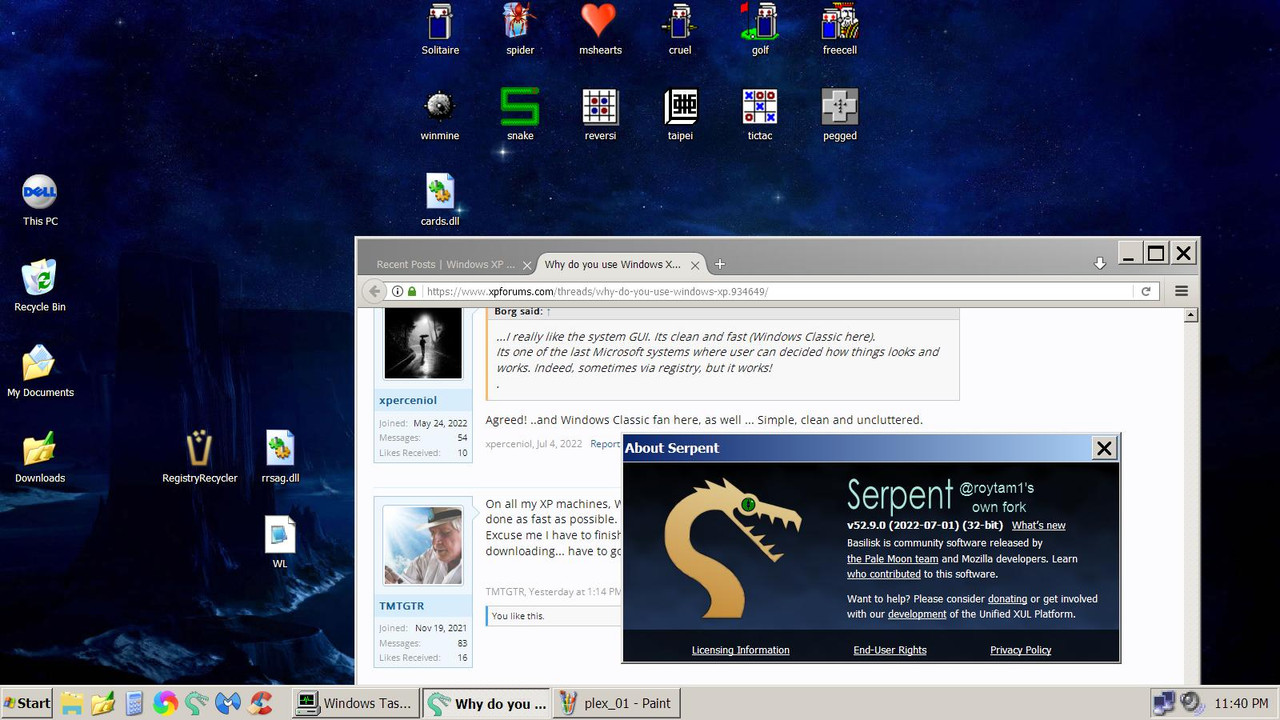Select the WL file icon
The height and width of the screenshot is (720, 1280).
pyautogui.click(x=280, y=543)
